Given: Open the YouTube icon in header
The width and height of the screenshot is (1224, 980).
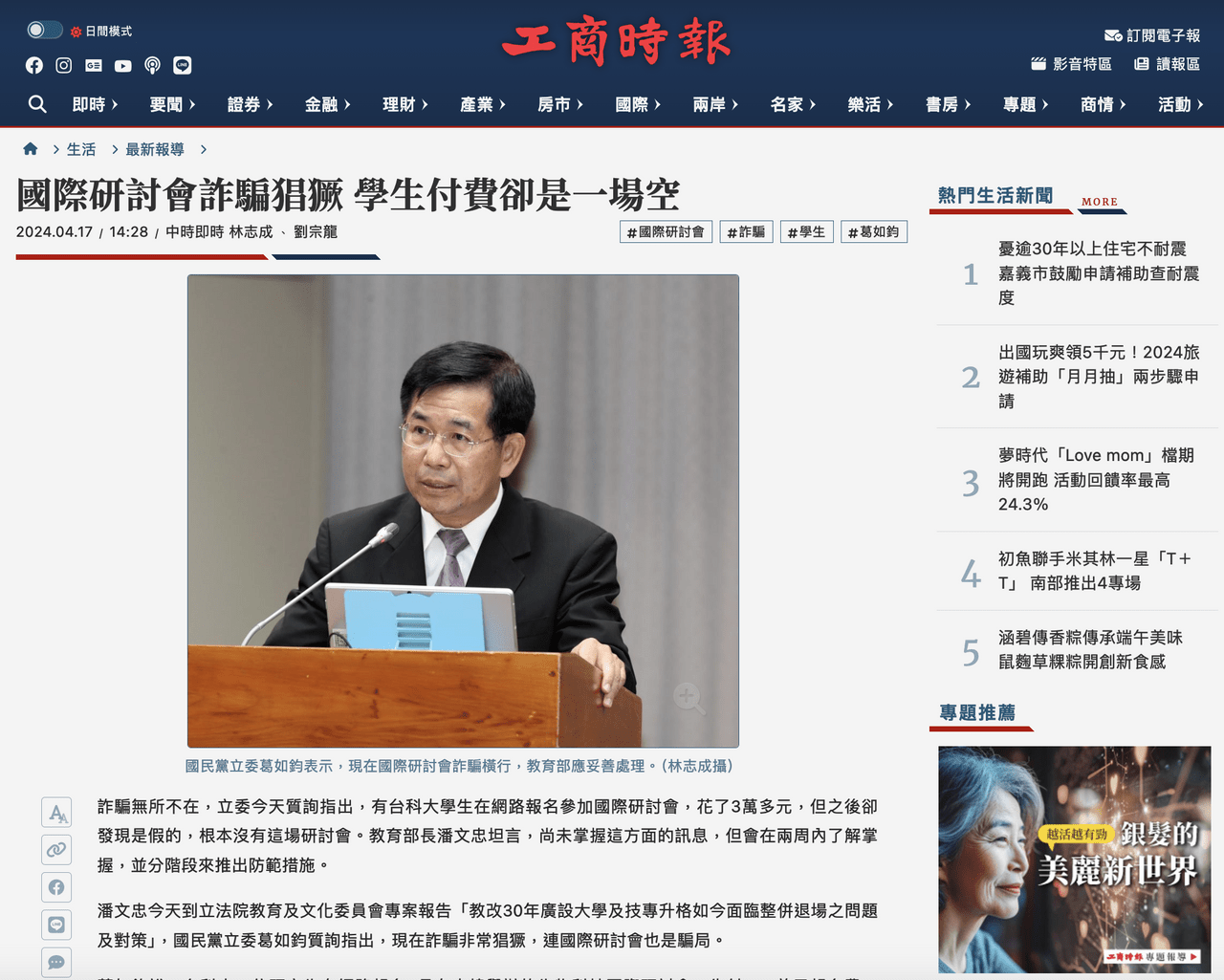Looking at the screenshot, I should pos(123,65).
